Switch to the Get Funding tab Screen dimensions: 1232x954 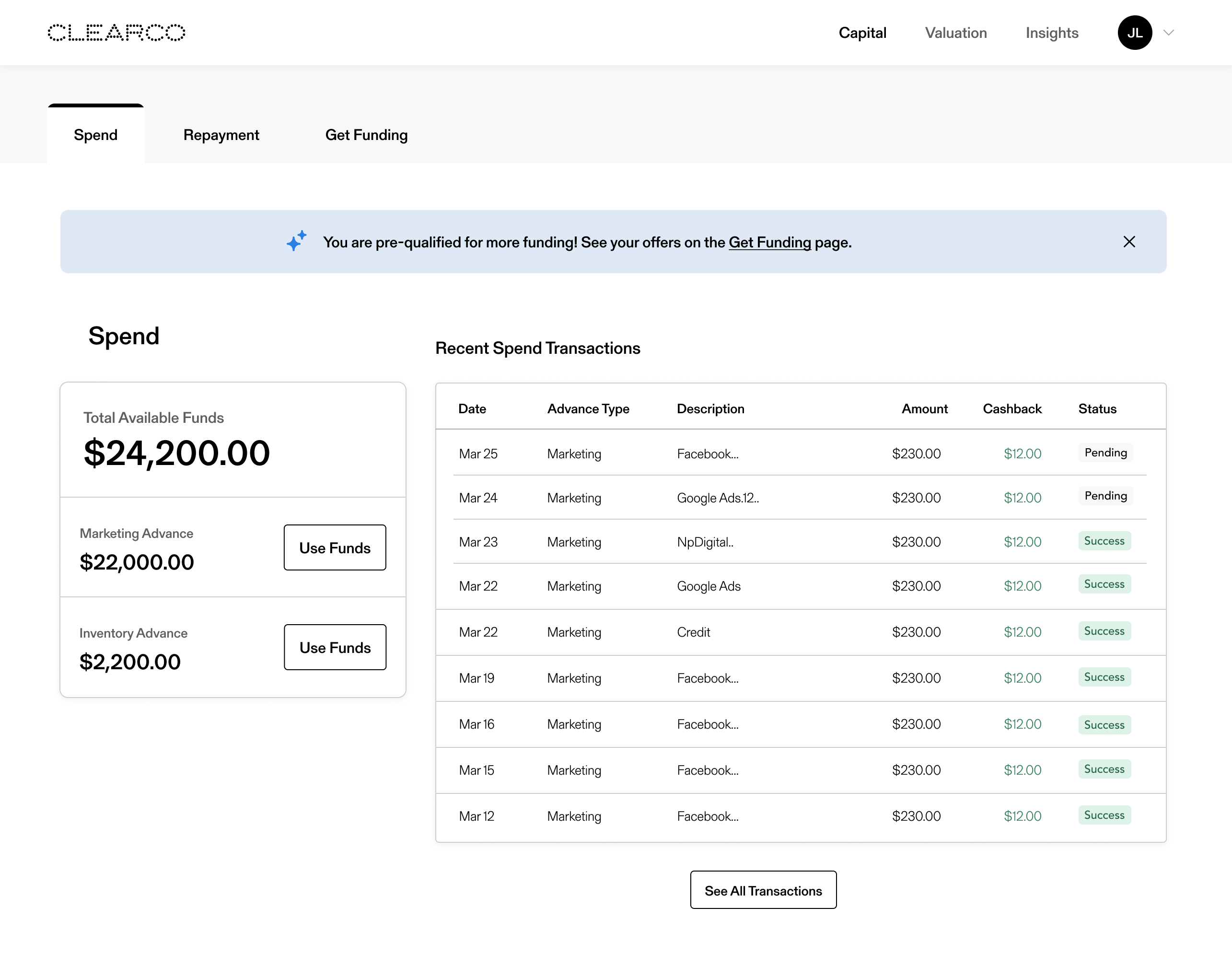coord(366,135)
